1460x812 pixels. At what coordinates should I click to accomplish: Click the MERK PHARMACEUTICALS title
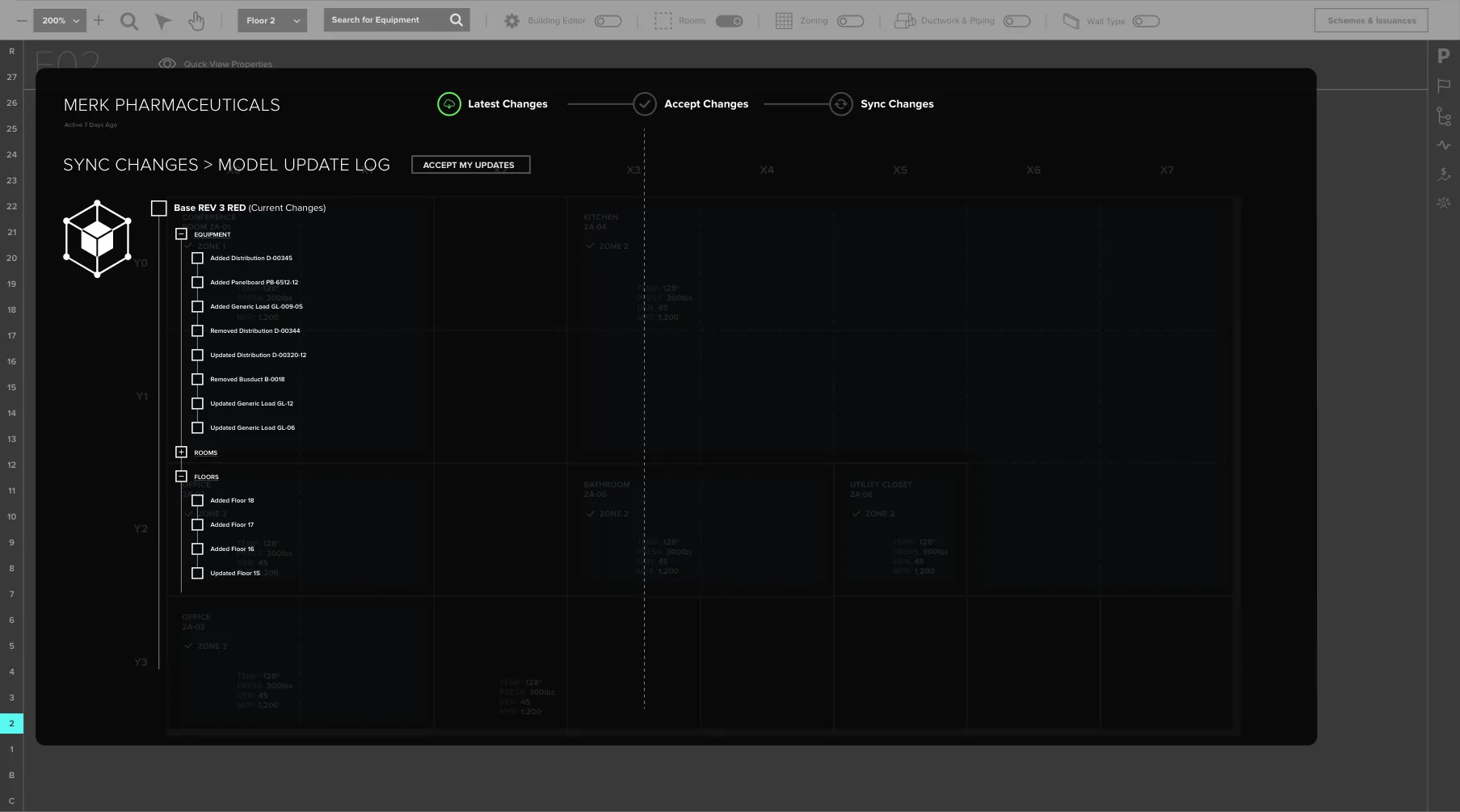click(x=172, y=105)
